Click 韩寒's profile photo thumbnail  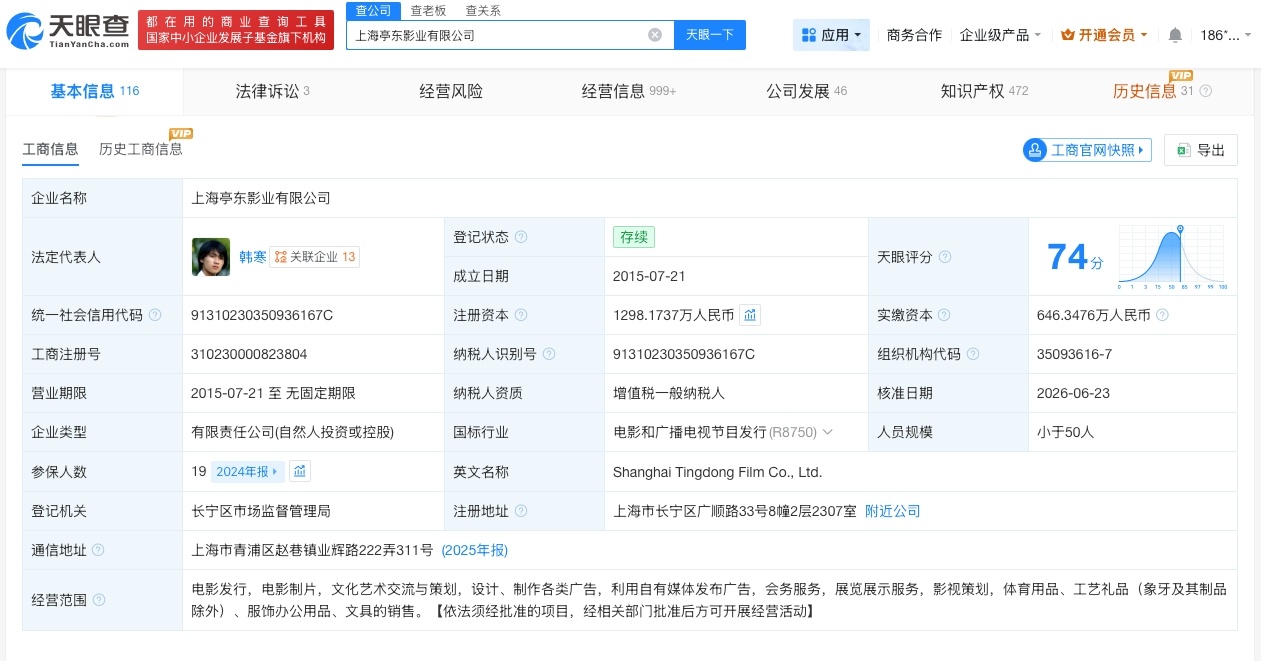211,257
